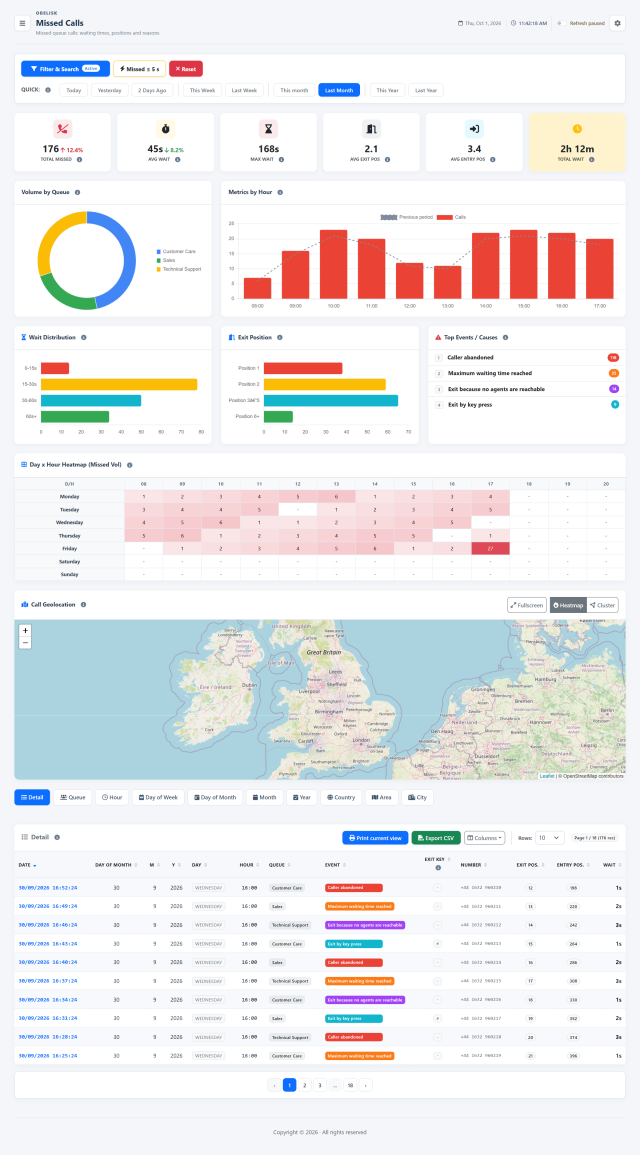The image size is (640, 1155).
Task: Switch map to Heatmap mode
Action: (x=568, y=605)
